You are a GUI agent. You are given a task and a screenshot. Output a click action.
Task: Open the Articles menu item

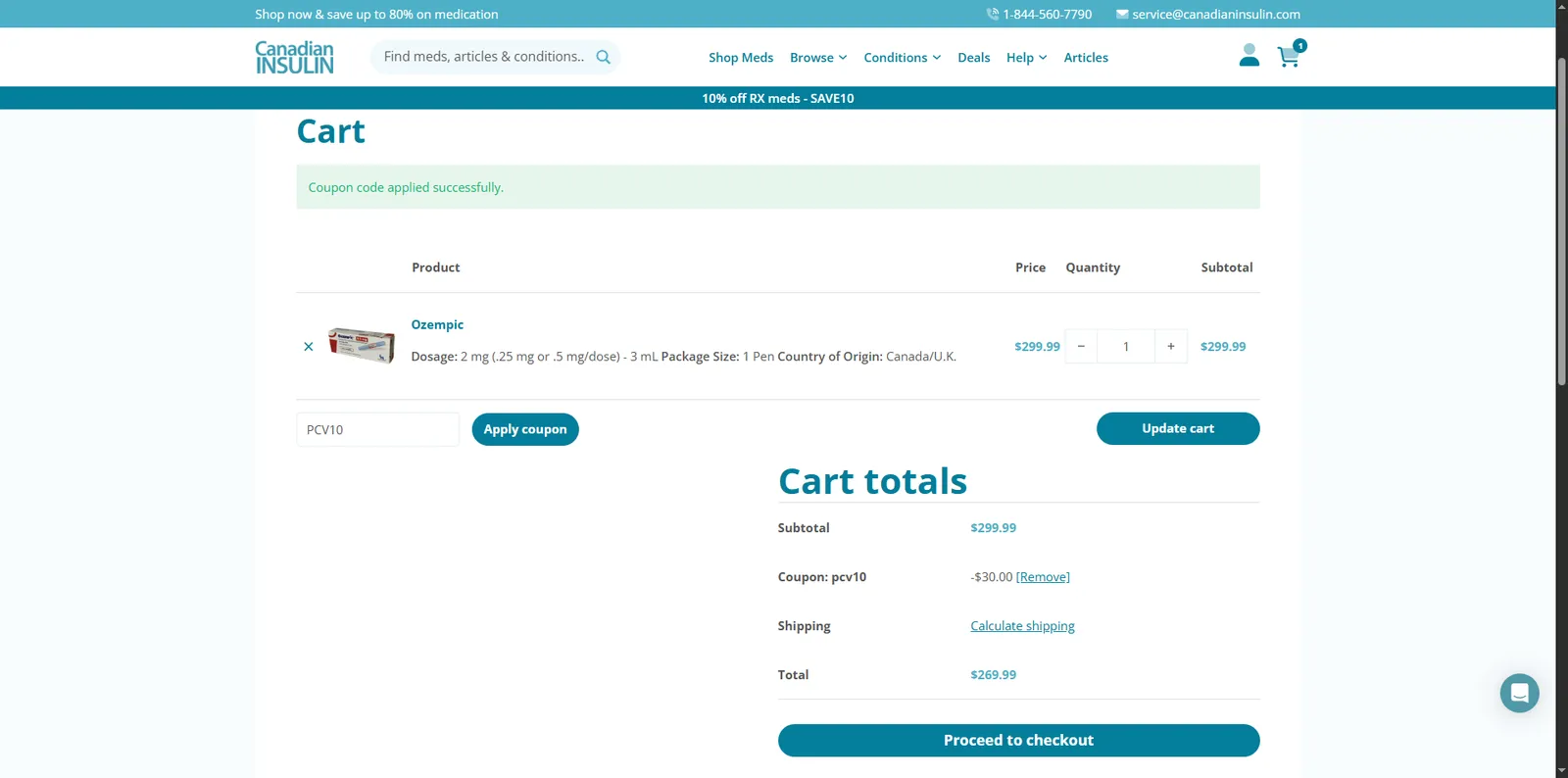point(1086,58)
